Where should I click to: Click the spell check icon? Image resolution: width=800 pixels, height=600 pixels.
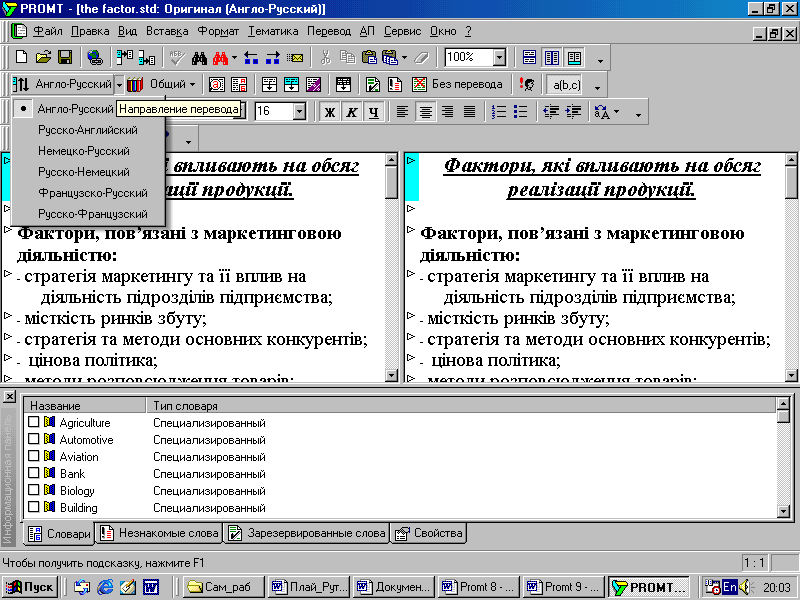(177, 58)
